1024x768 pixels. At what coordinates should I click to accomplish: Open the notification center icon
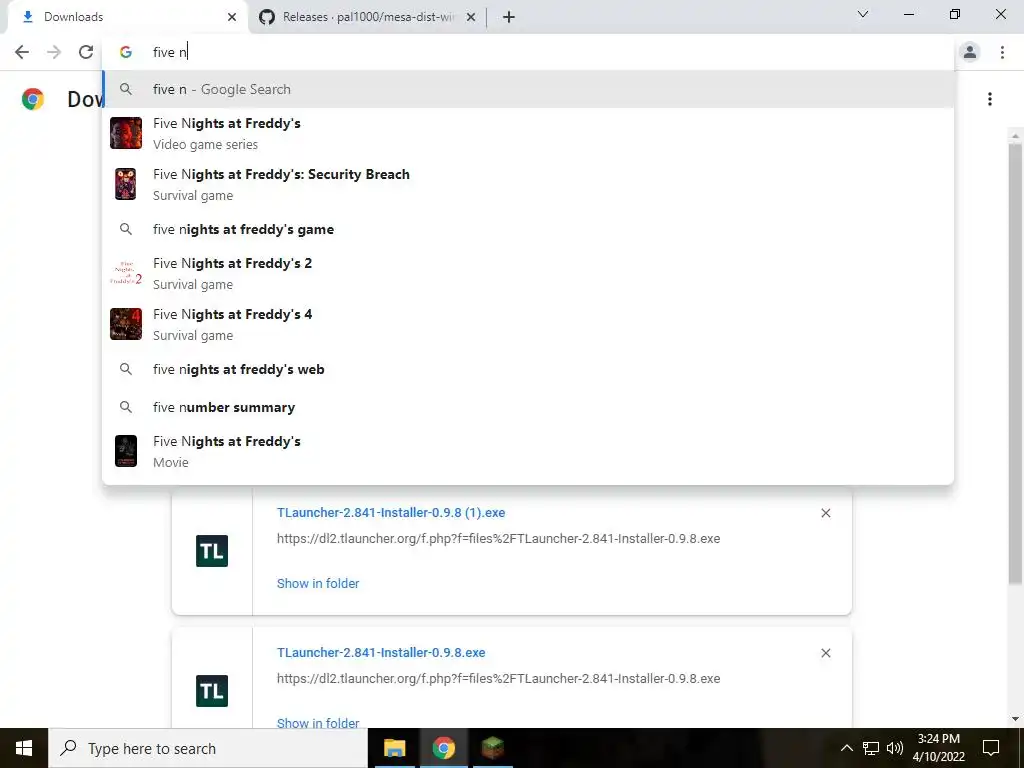click(x=991, y=748)
